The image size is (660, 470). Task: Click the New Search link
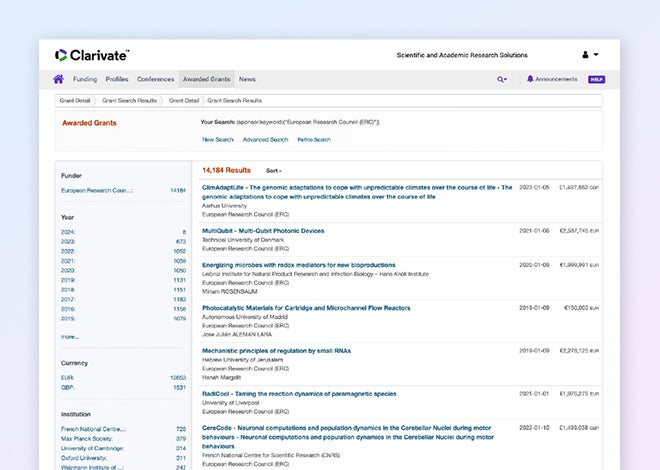(218, 139)
